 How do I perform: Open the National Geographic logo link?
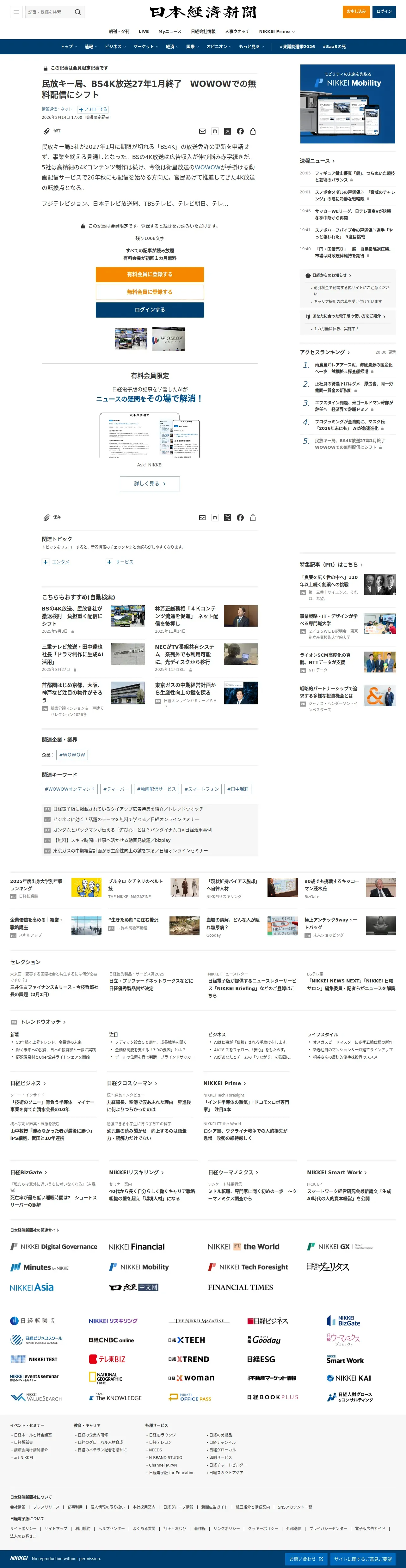click(x=105, y=1377)
